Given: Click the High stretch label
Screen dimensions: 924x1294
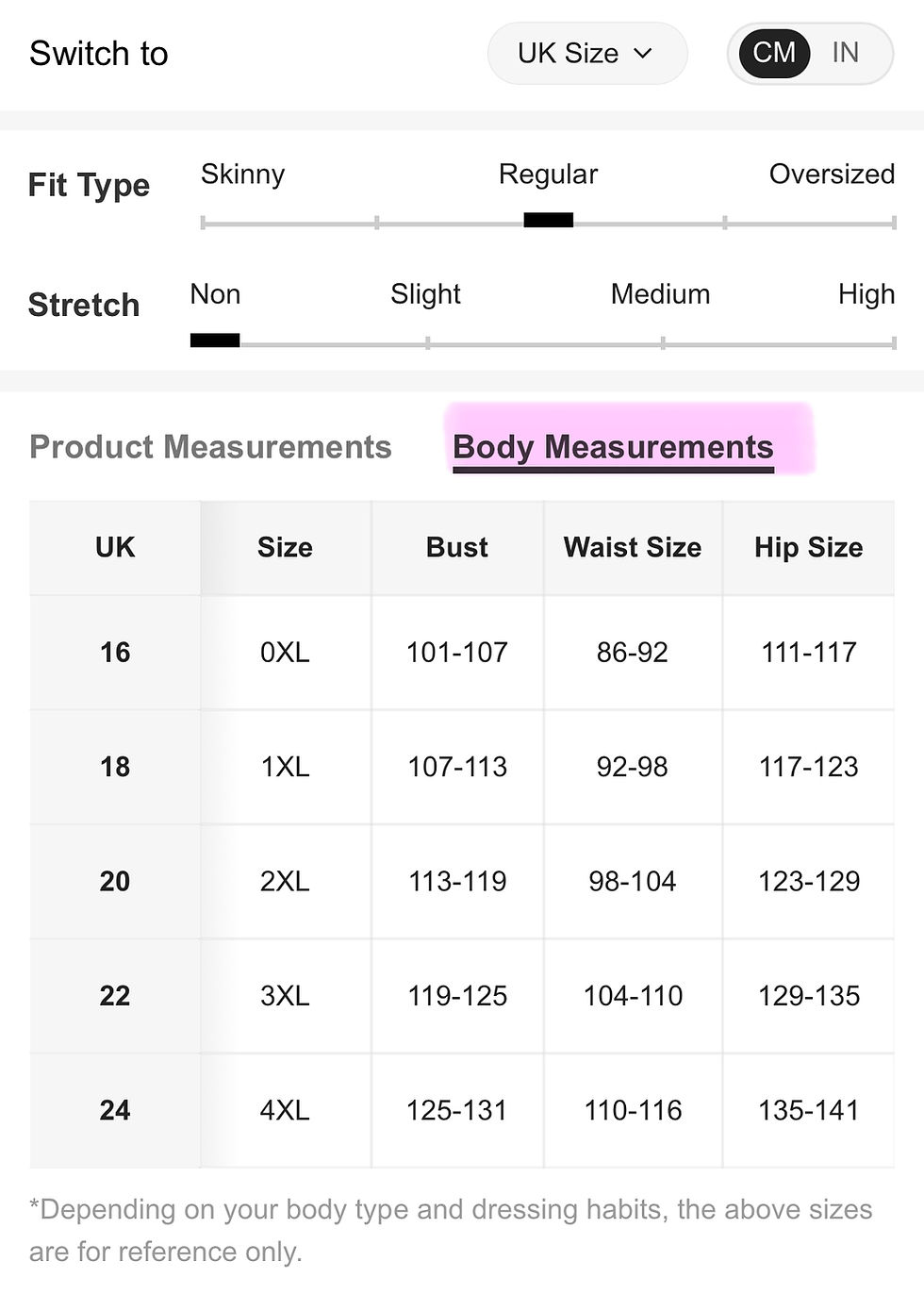Looking at the screenshot, I should click(x=866, y=294).
